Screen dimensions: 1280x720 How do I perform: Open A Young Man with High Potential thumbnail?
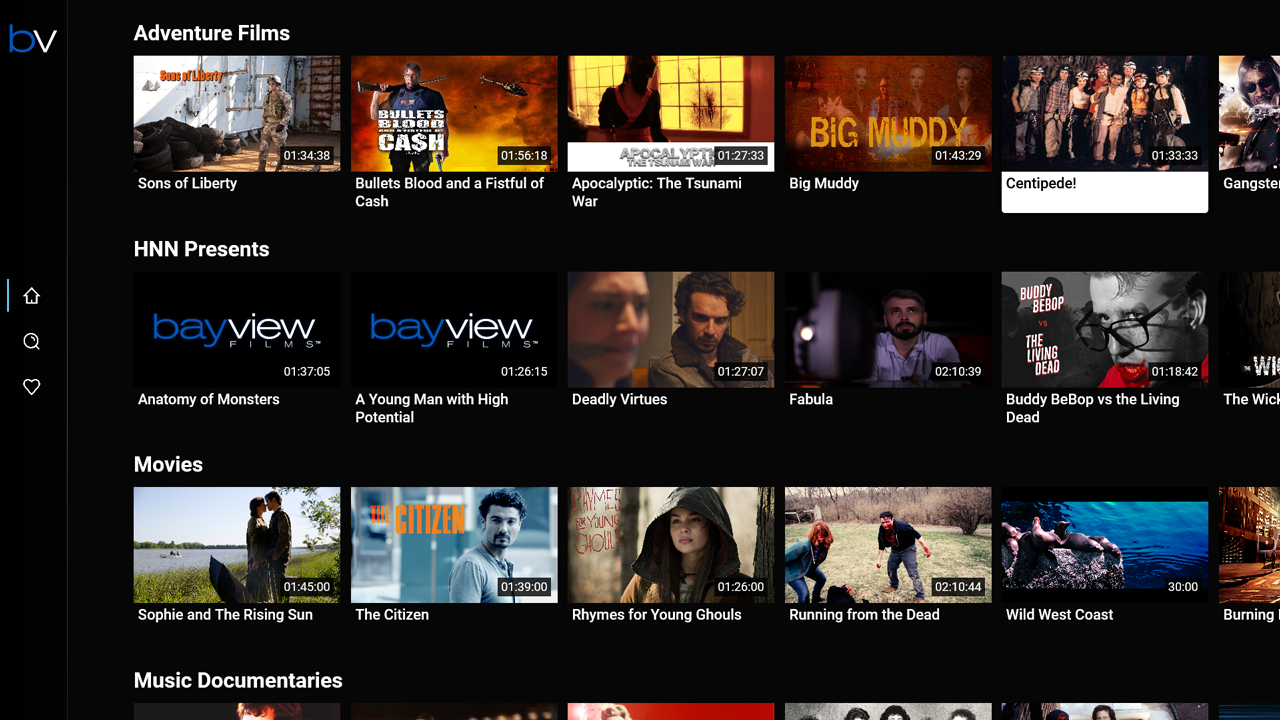pyautogui.click(x=453, y=329)
